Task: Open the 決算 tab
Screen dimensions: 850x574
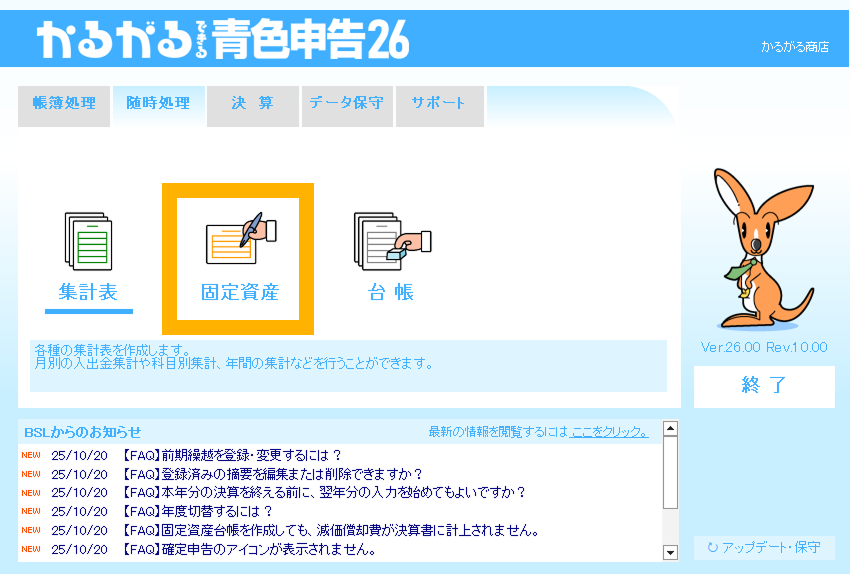Action: pyautogui.click(x=252, y=104)
